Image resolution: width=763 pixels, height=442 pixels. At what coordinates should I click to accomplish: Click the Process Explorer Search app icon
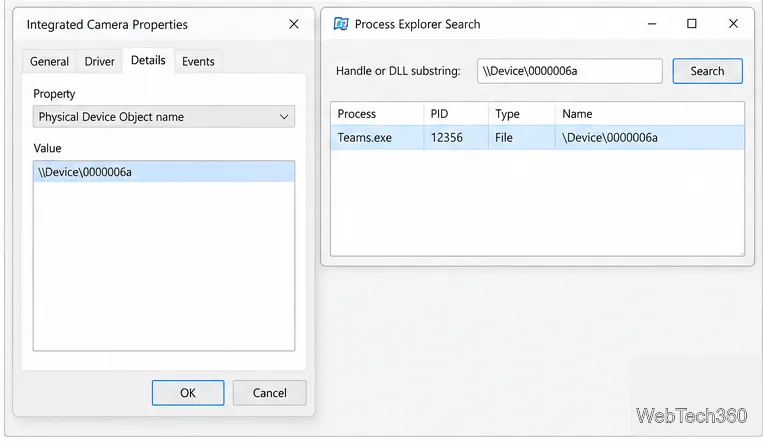[341, 24]
